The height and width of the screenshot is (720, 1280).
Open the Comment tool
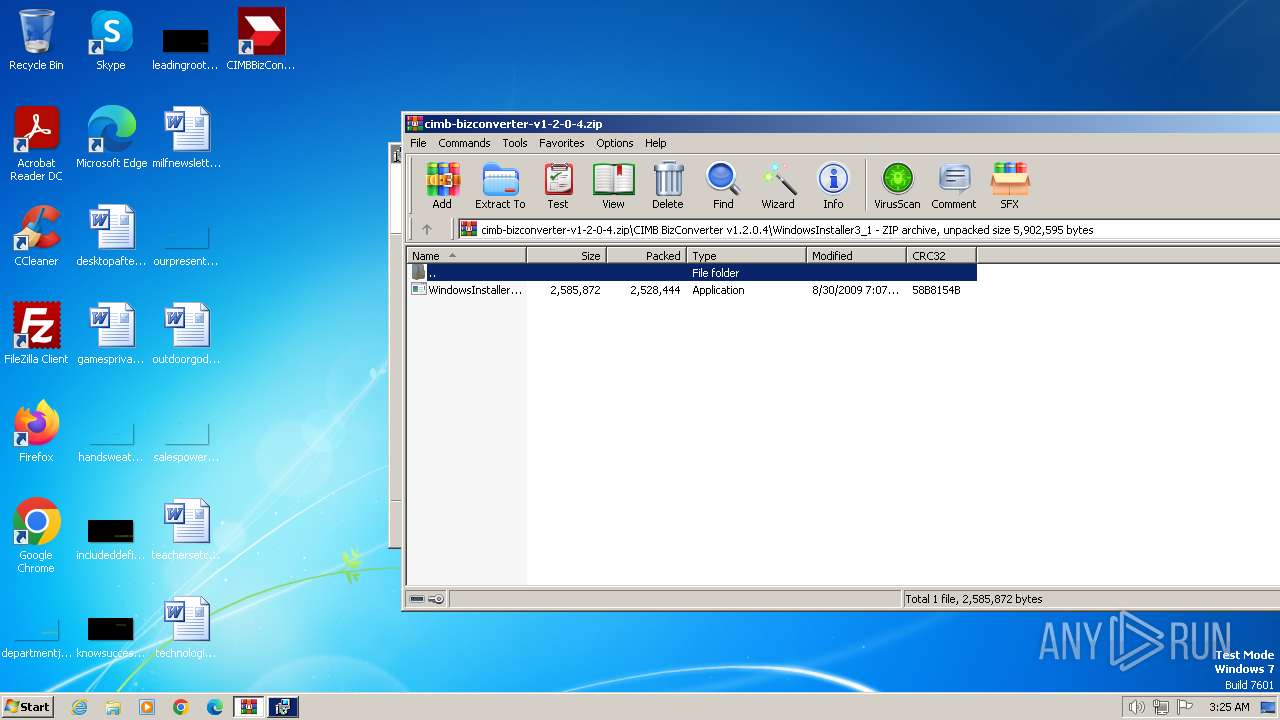tap(953, 186)
